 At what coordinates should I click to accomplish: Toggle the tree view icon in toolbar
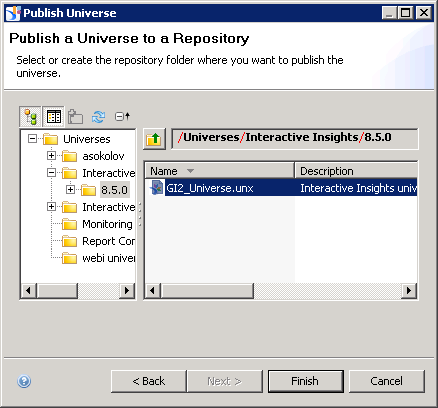click(31, 117)
